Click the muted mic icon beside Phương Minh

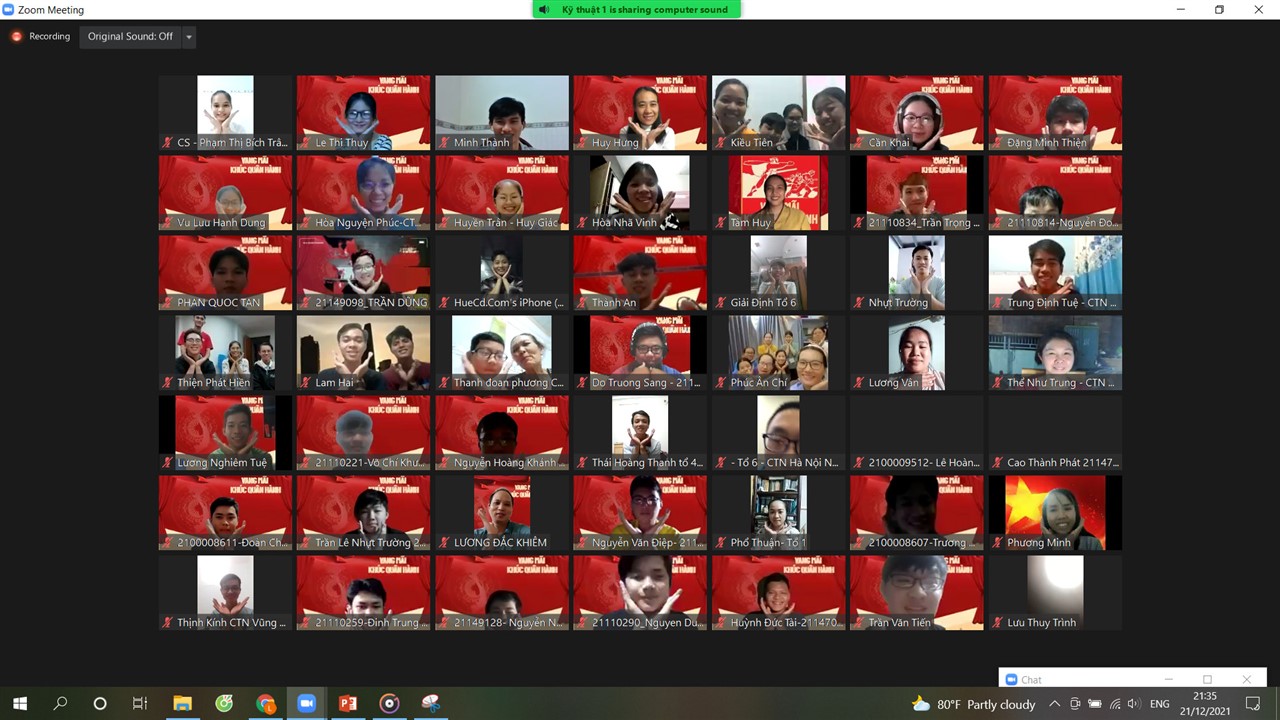pos(998,543)
